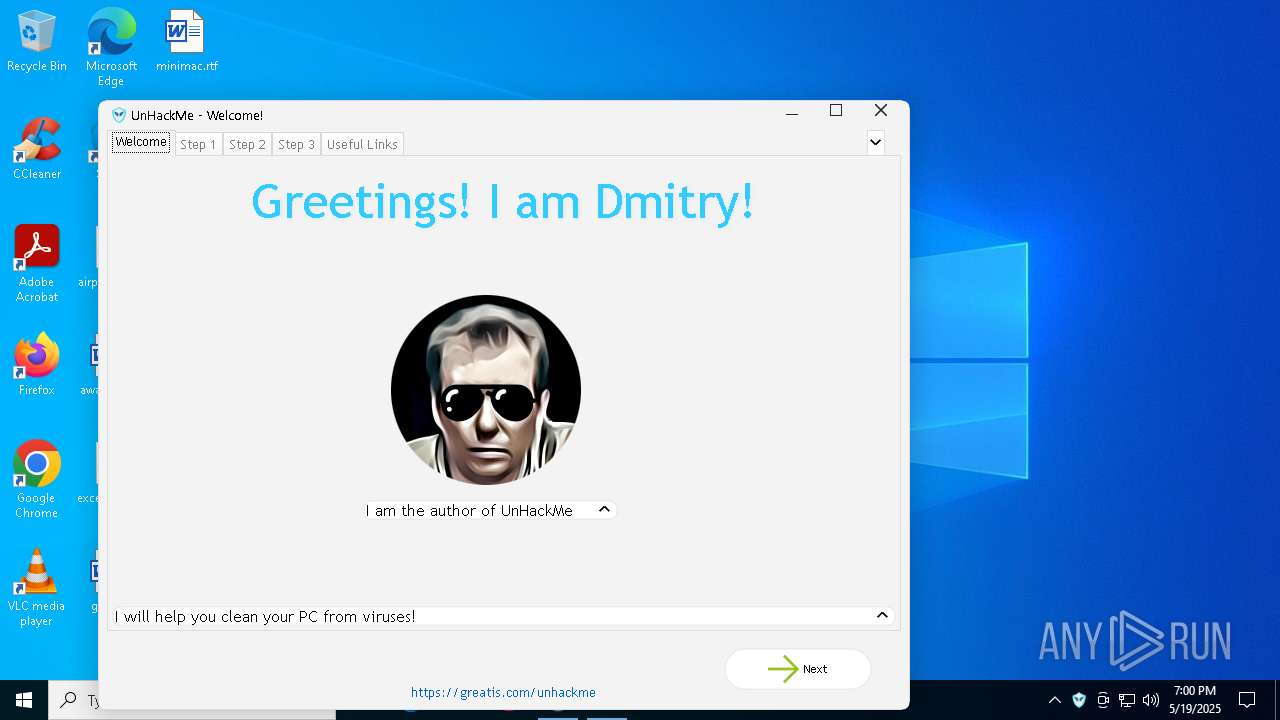The width and height of the screenshot is (1280, 720).
Task: Click the 'Greetings! I am Dmitry!' heading
Action: pyautogui.click(x=502, y=201)
